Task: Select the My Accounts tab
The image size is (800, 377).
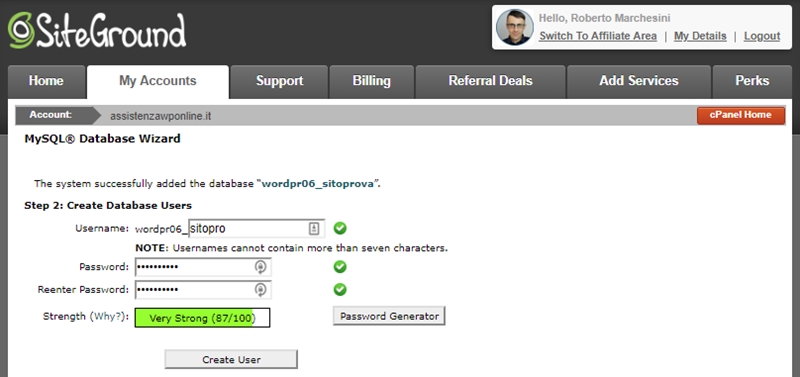Action: pos(158,82)
